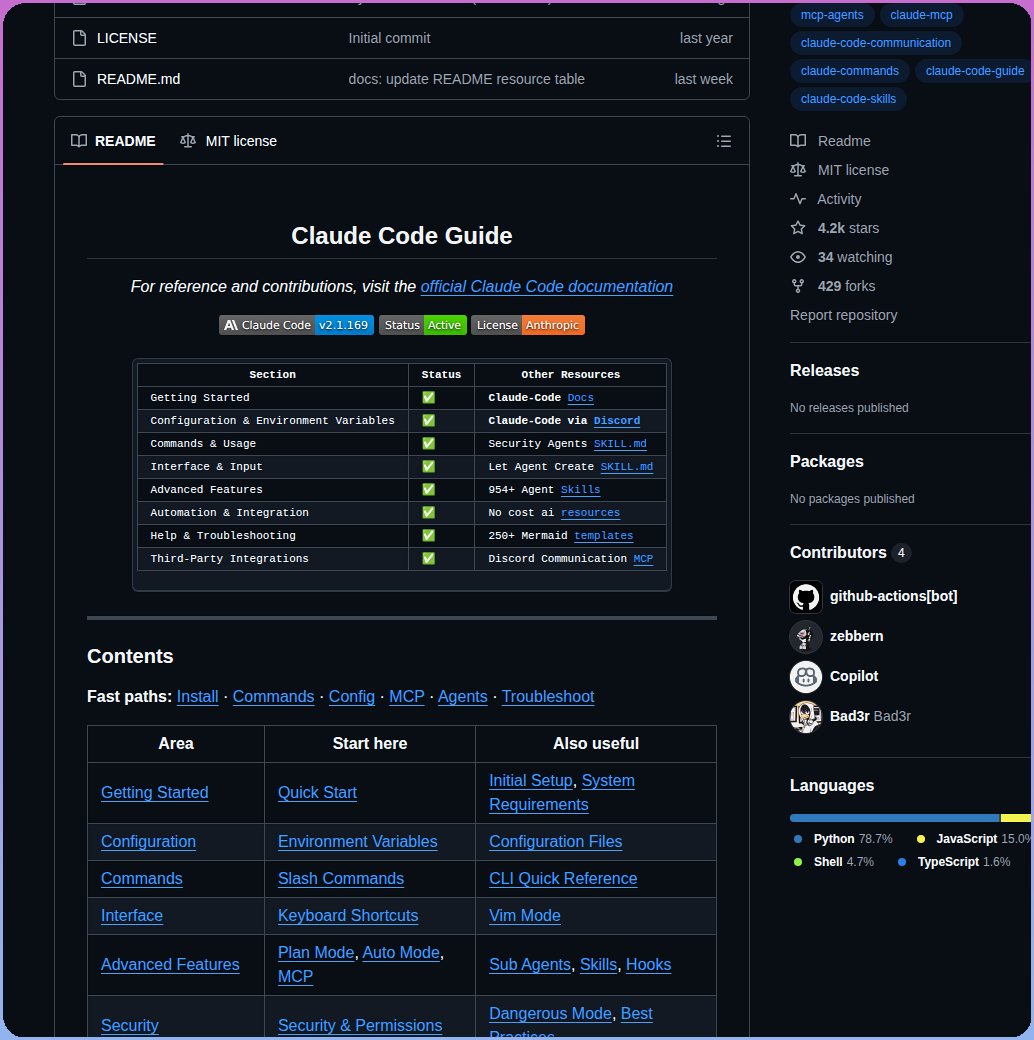Open the 'docs: update README resource table' commit

[x=466, y=79]
